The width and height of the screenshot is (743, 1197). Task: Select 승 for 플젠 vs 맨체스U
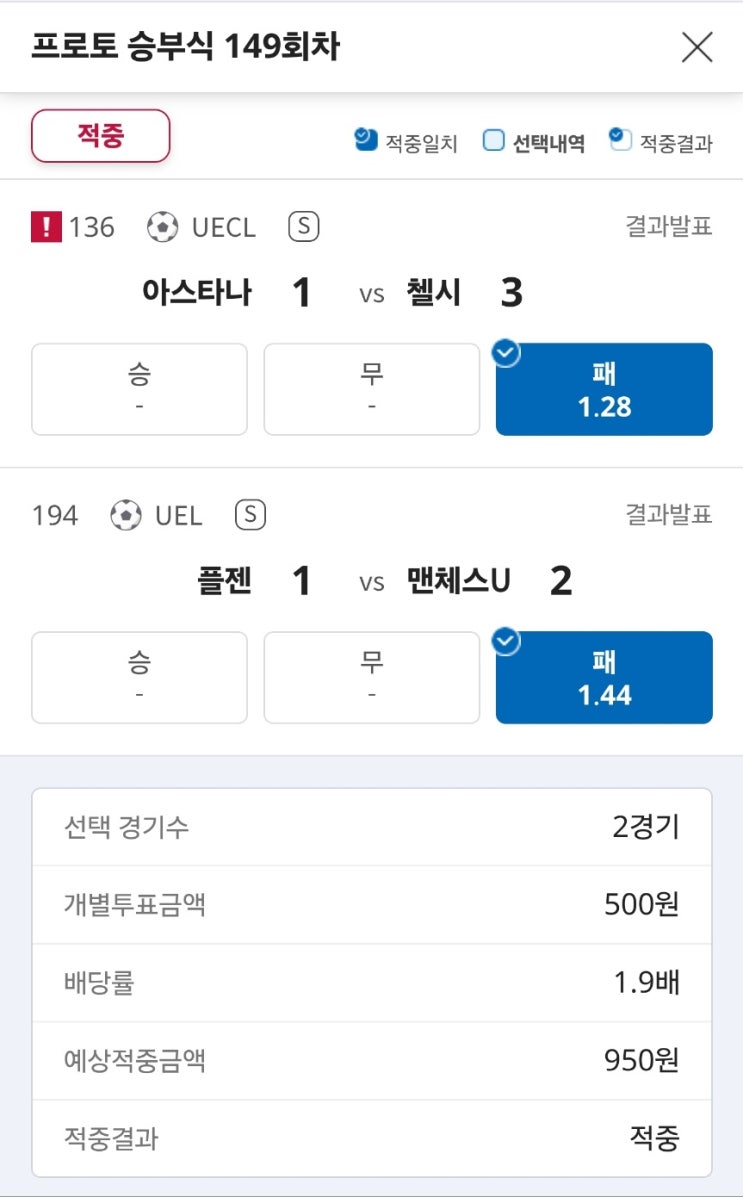coord(139,677)
